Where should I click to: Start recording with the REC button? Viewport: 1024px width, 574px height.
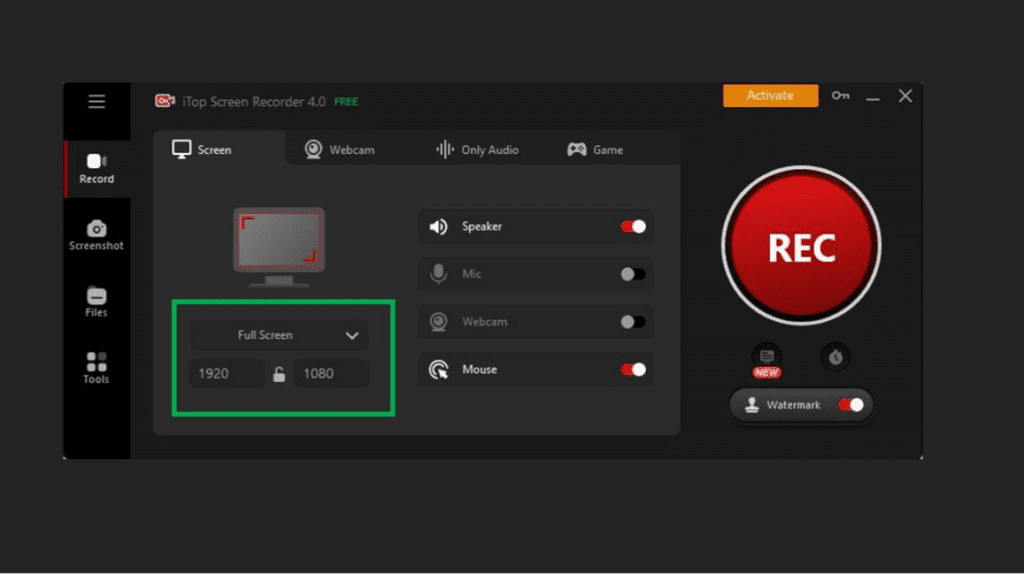801,246
